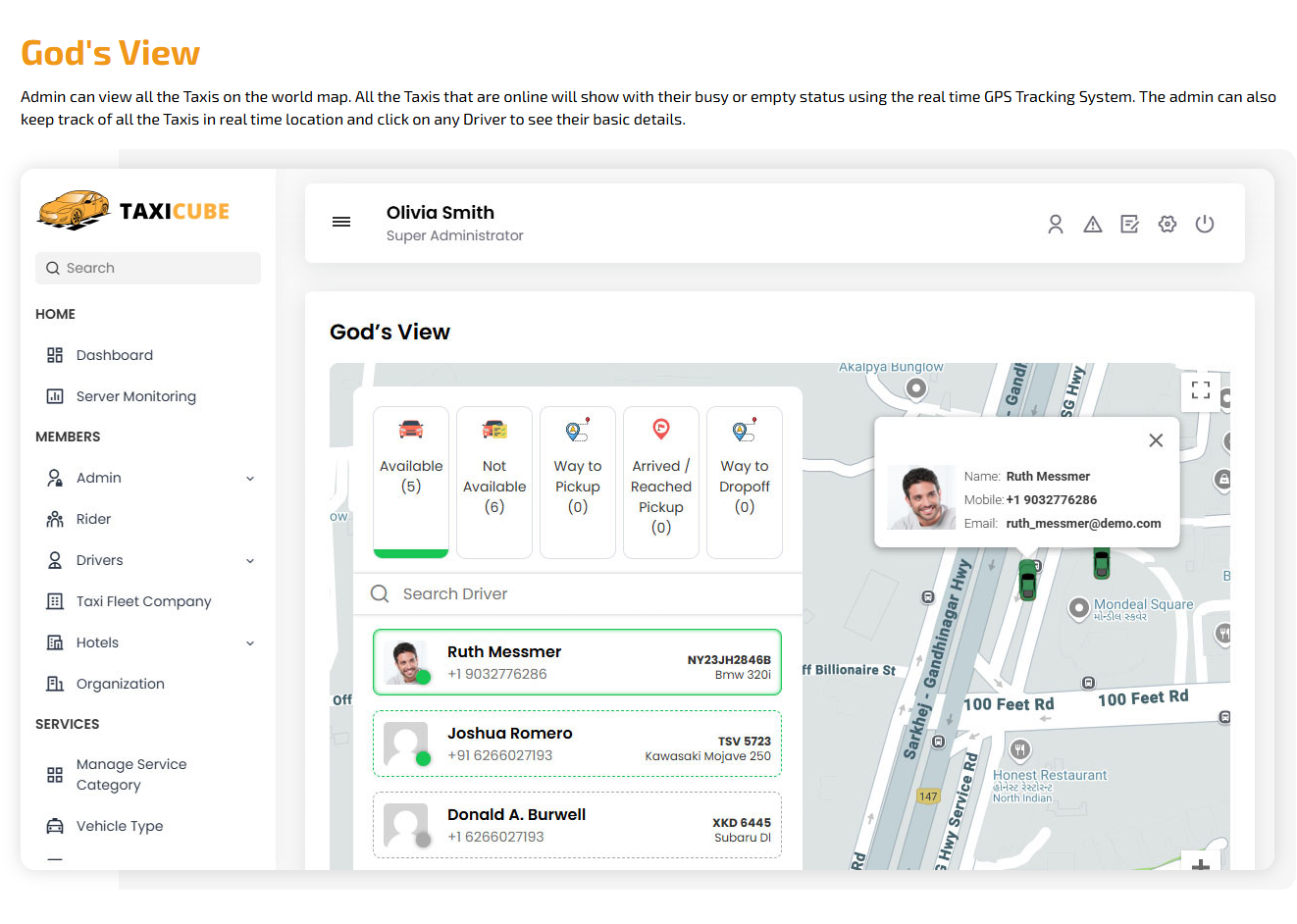
Task: Click the Vehicle Type taxi icon
Action: (55, 826)
